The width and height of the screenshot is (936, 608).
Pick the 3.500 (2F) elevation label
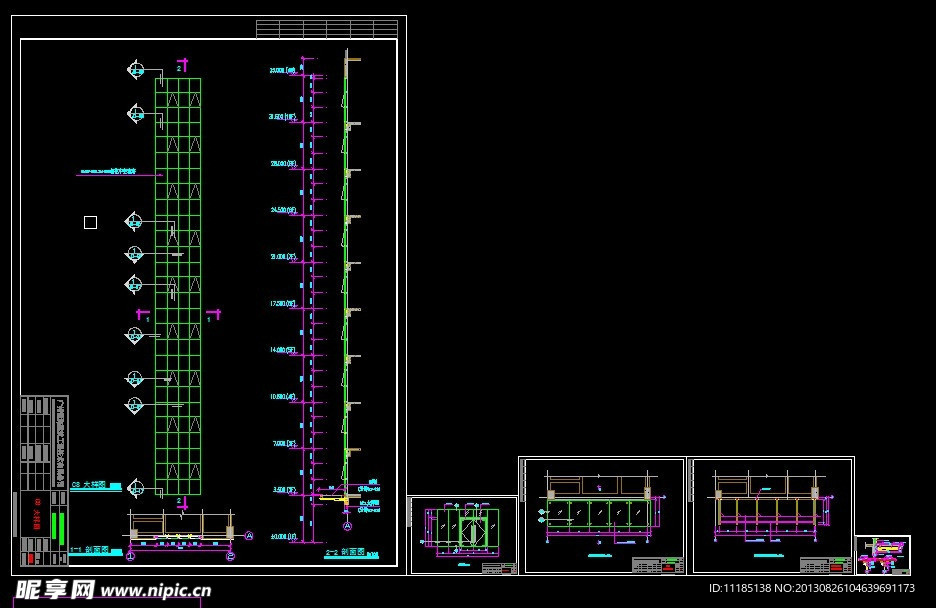(284, 490)
